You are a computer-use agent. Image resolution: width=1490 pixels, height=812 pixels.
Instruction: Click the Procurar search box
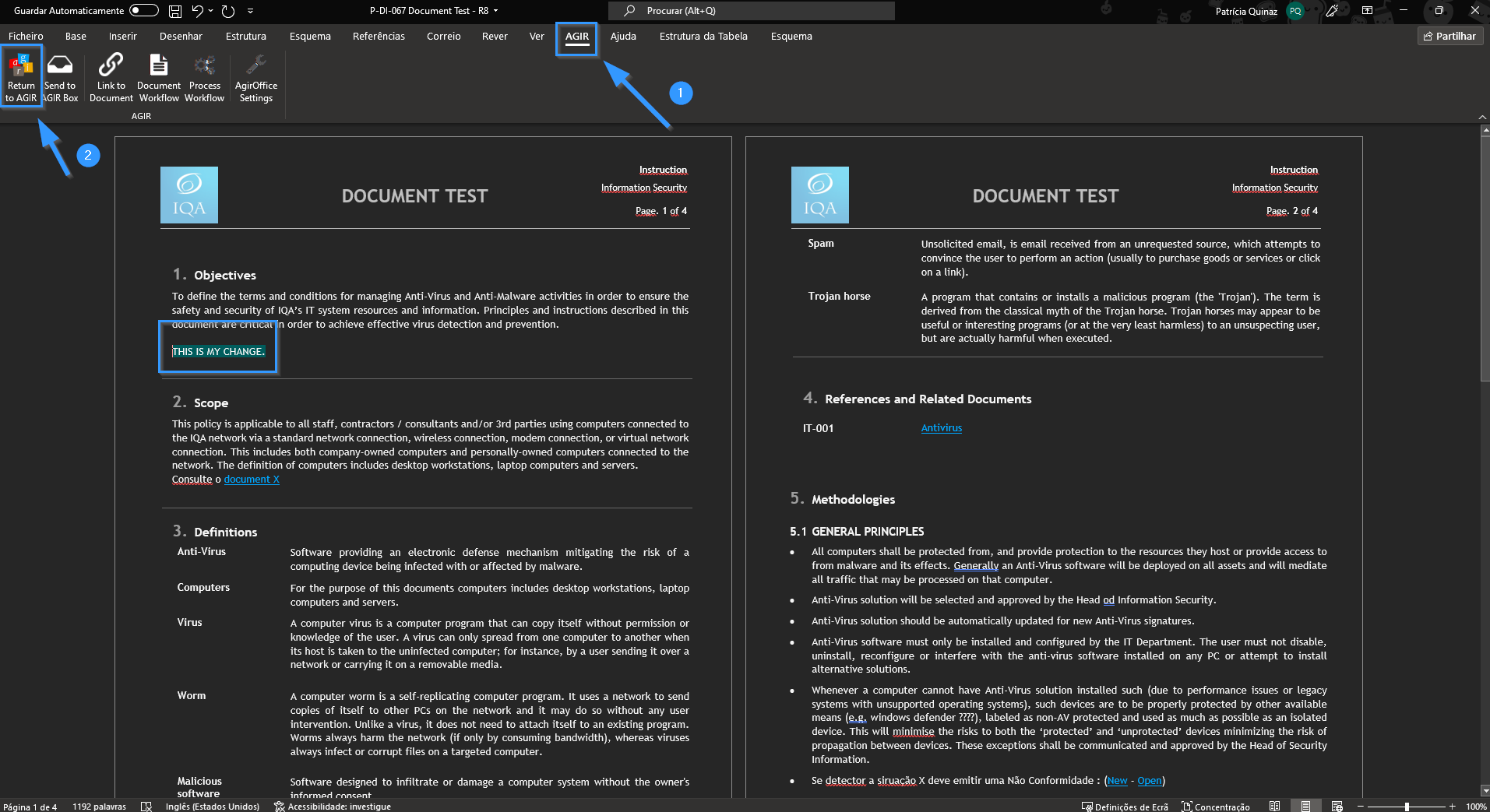(752, 11)
